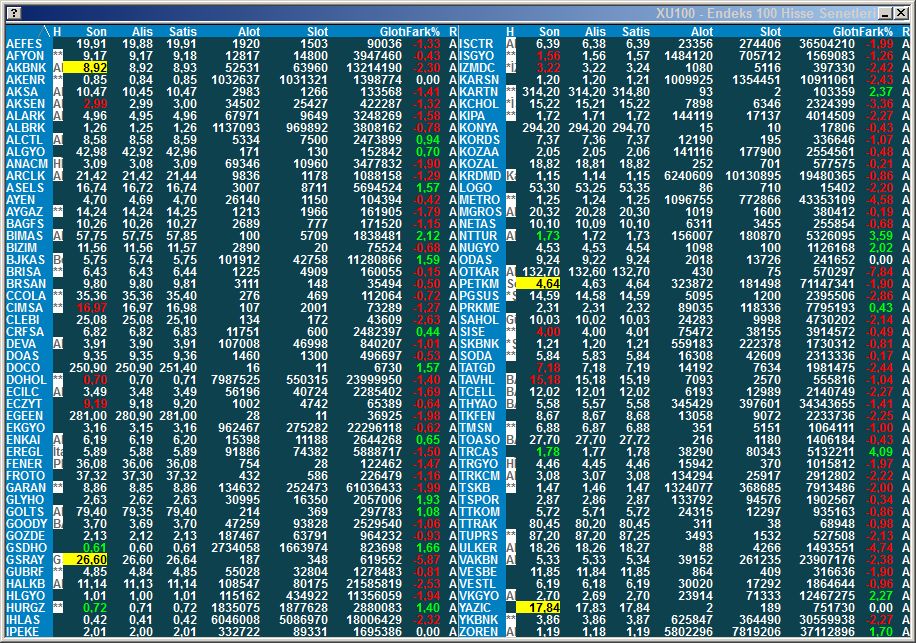The width and height of the screenshot is (916, 643).
Task: Select the MGROS stock symbol
Action: (481, 211)
